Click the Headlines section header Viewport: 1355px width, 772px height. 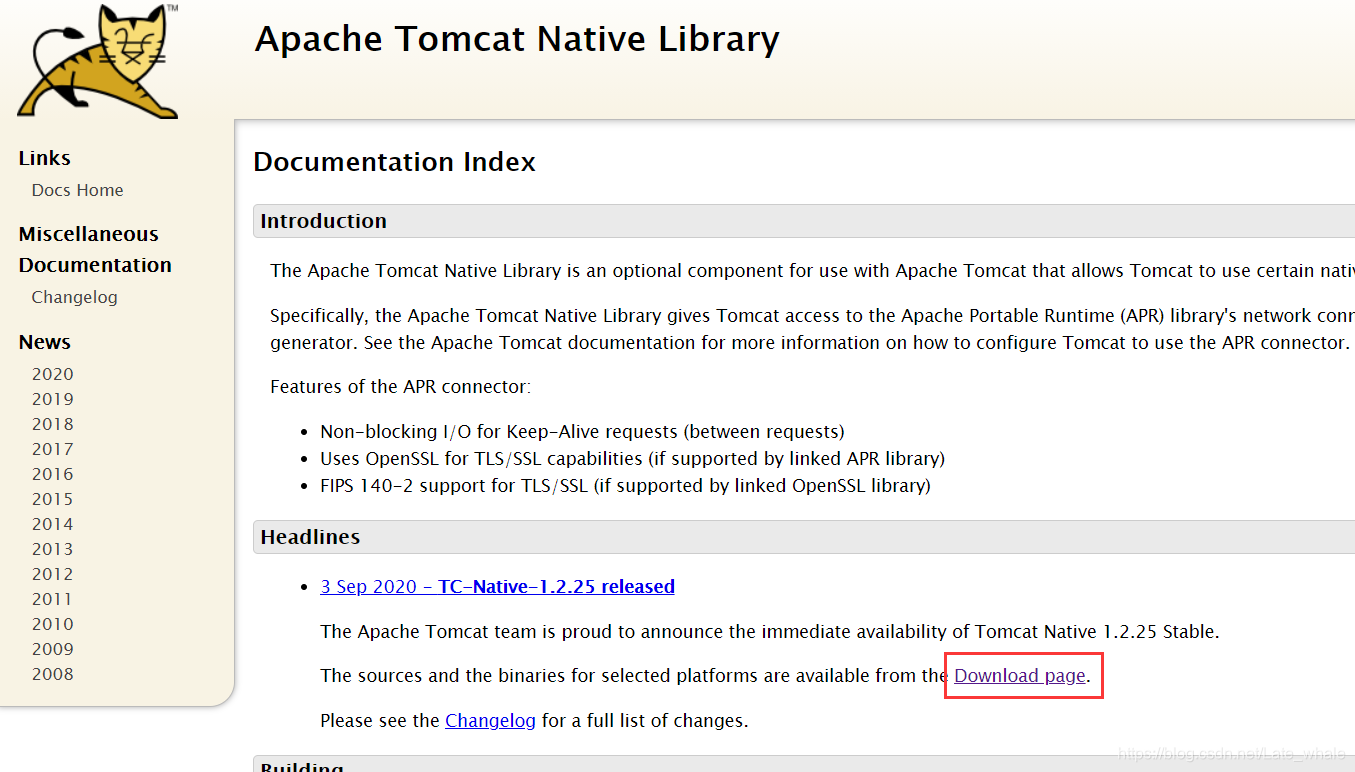point(310,536)
